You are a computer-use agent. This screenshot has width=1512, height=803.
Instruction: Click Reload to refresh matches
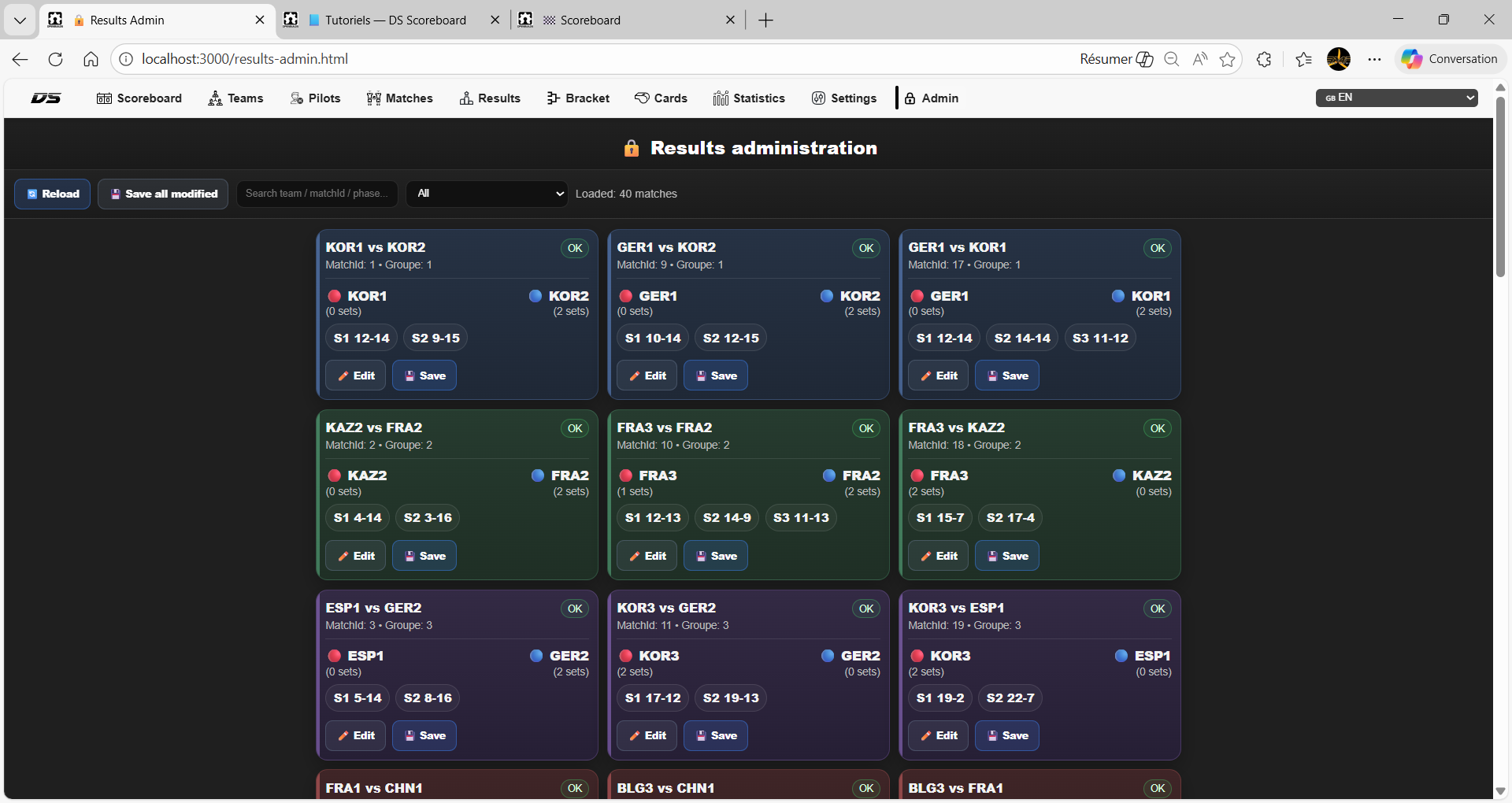tap(53, 194)
